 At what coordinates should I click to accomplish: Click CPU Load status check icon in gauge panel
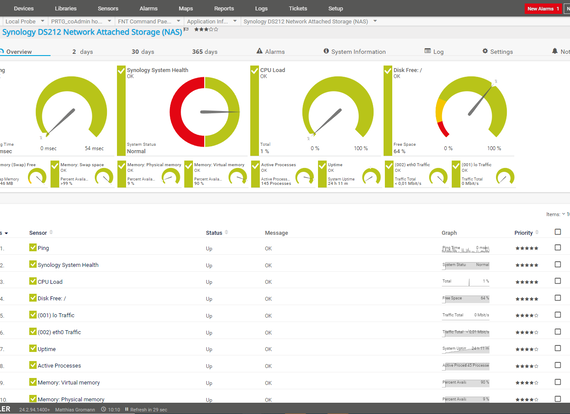pos(254,70)
